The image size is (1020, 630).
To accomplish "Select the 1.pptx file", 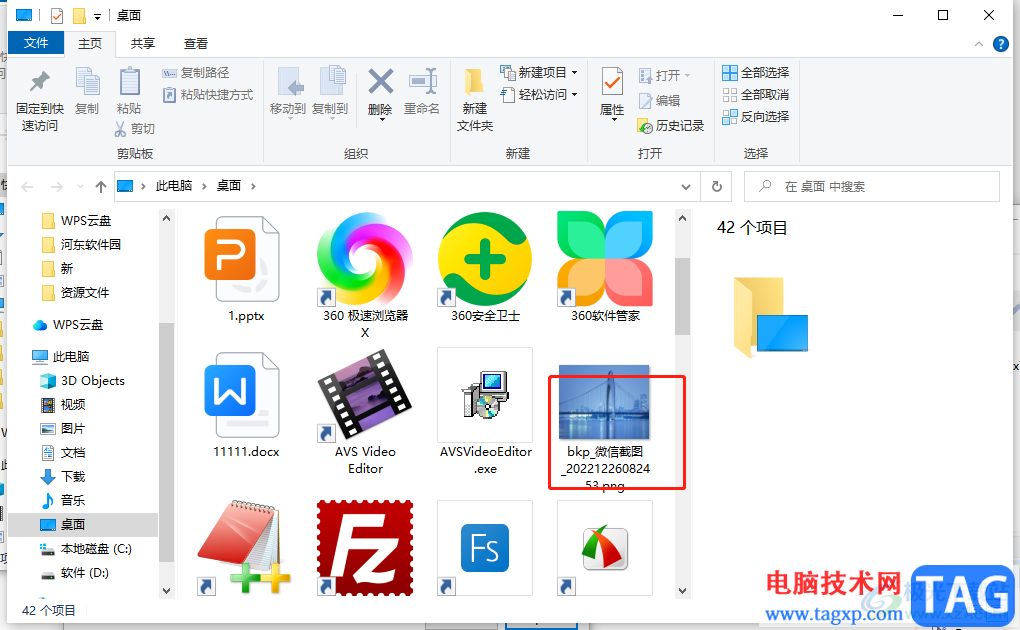I will coord(245,268).
